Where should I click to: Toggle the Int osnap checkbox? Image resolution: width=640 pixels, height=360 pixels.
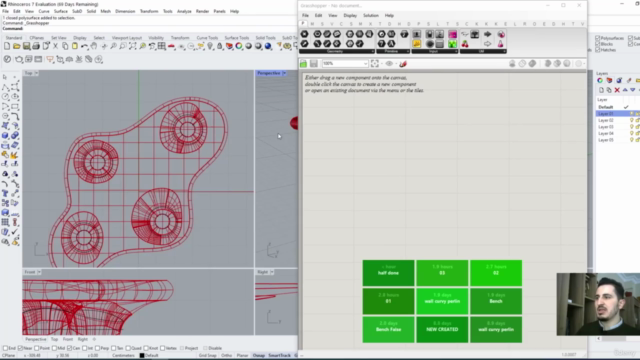tap(84, 348)
